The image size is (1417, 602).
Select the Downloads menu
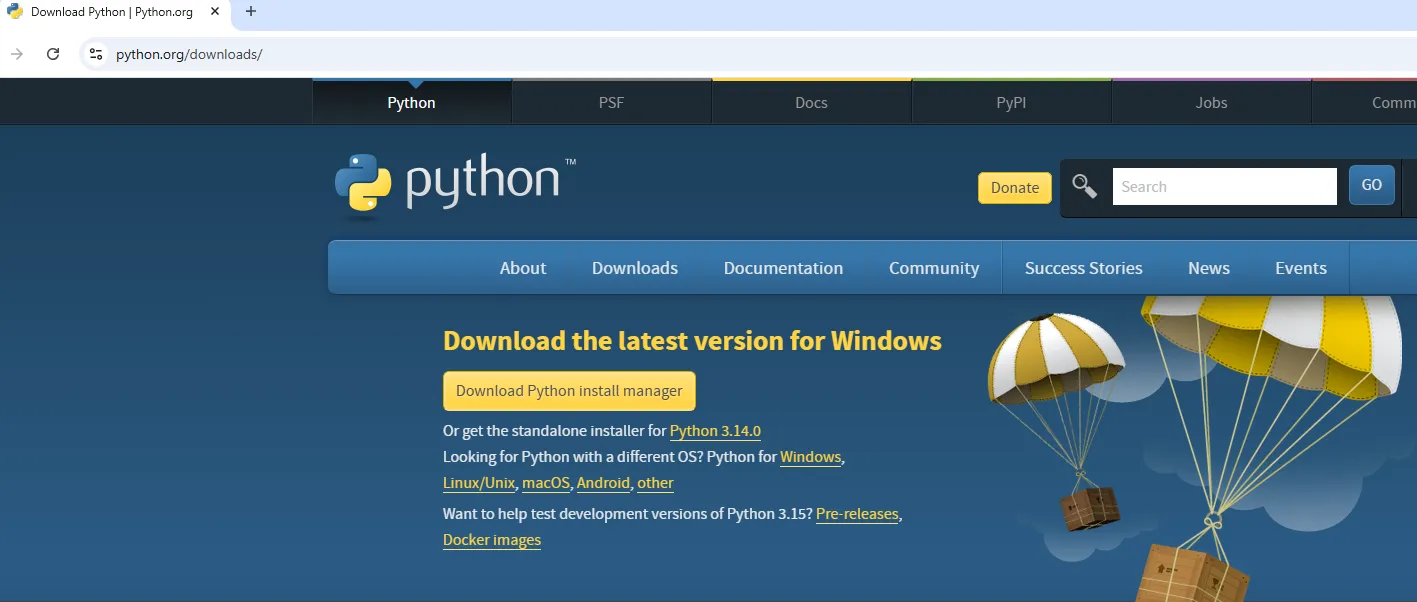point(634,267)
